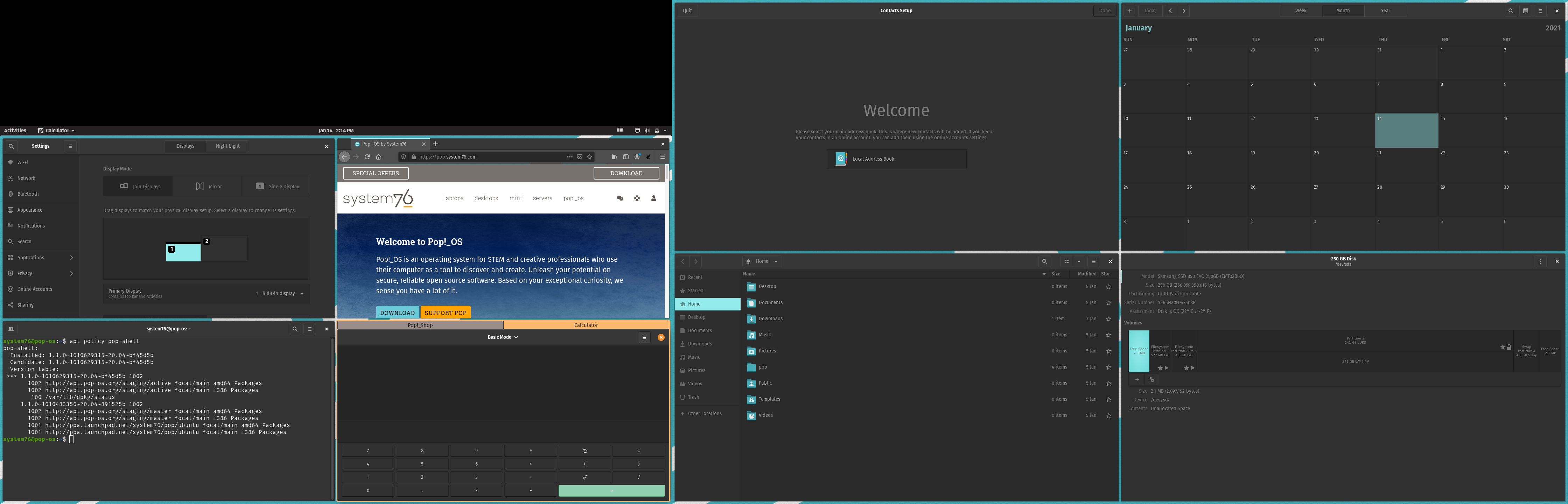Screen dimensions: 1568x504
Task: Reload the page in Firefox
Action: point(367,157)
